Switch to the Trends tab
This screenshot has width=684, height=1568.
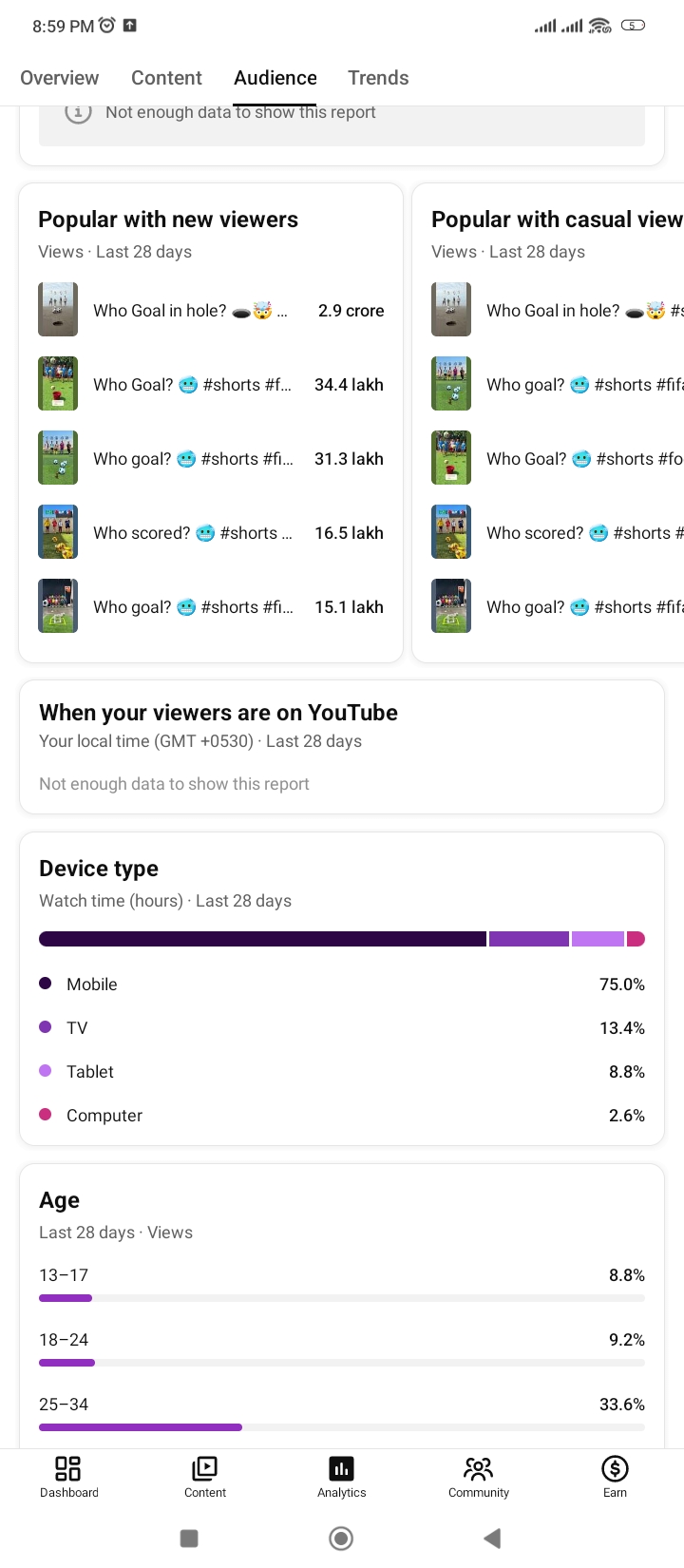pos(378,78)
